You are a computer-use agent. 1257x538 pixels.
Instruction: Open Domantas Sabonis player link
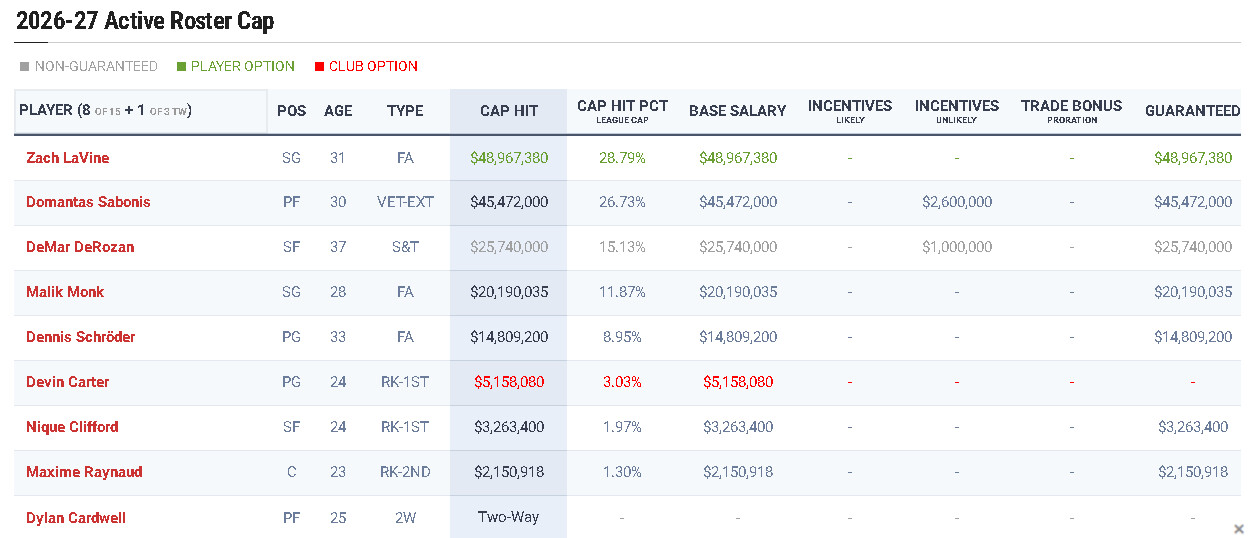click(x=88, y=202)
